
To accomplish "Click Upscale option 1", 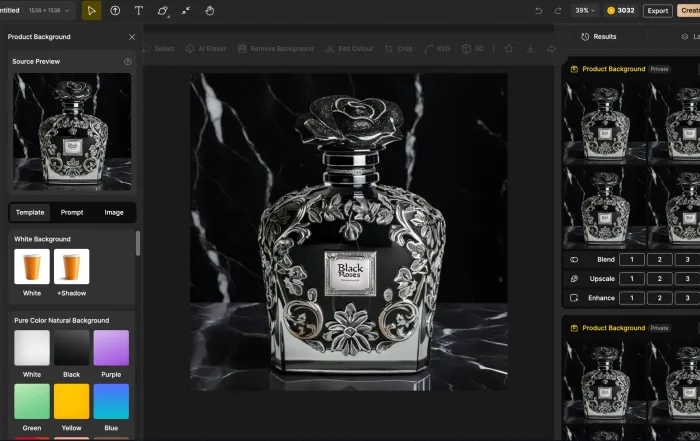I will click(632, 279).
